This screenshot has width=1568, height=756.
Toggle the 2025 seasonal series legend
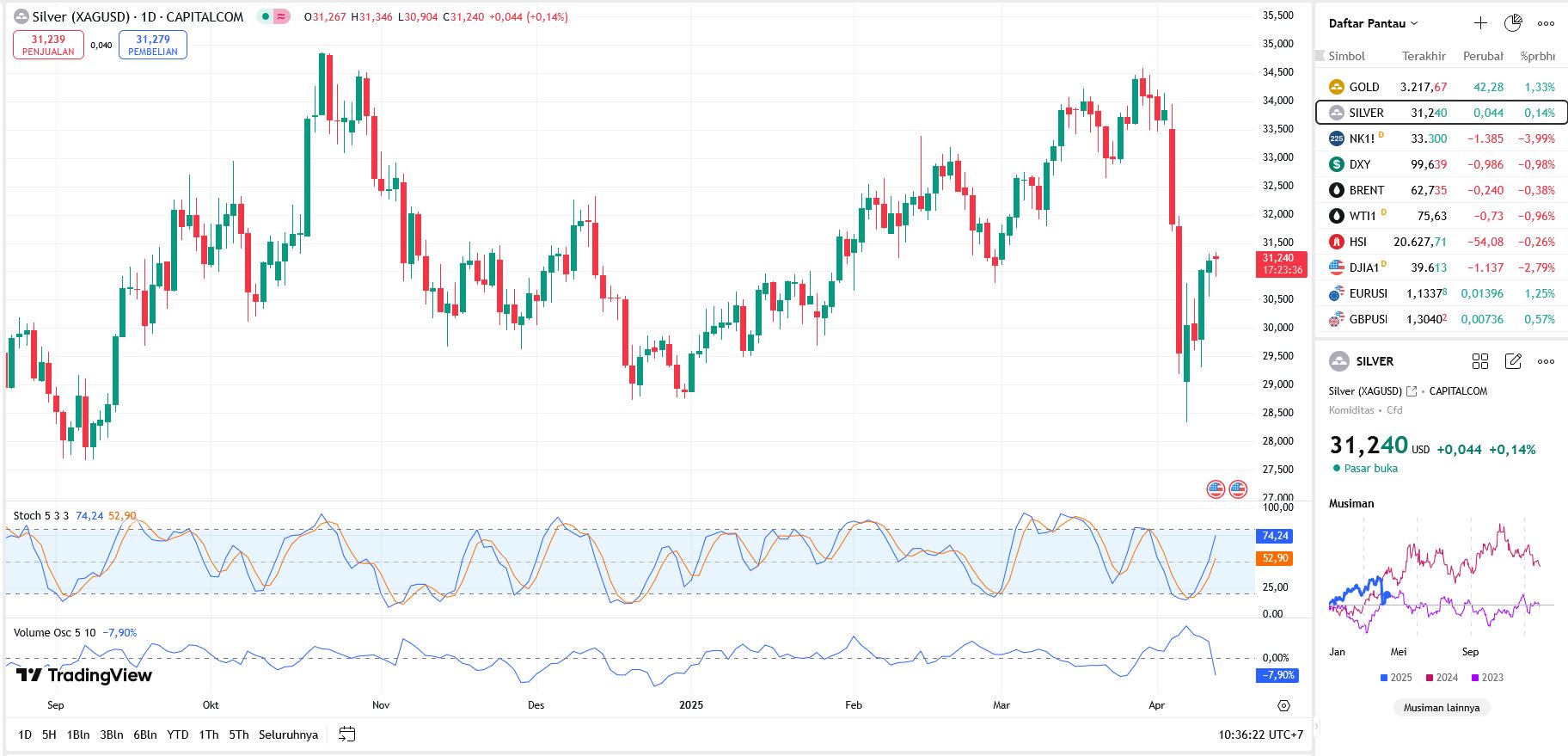(x=1395, y=678)
